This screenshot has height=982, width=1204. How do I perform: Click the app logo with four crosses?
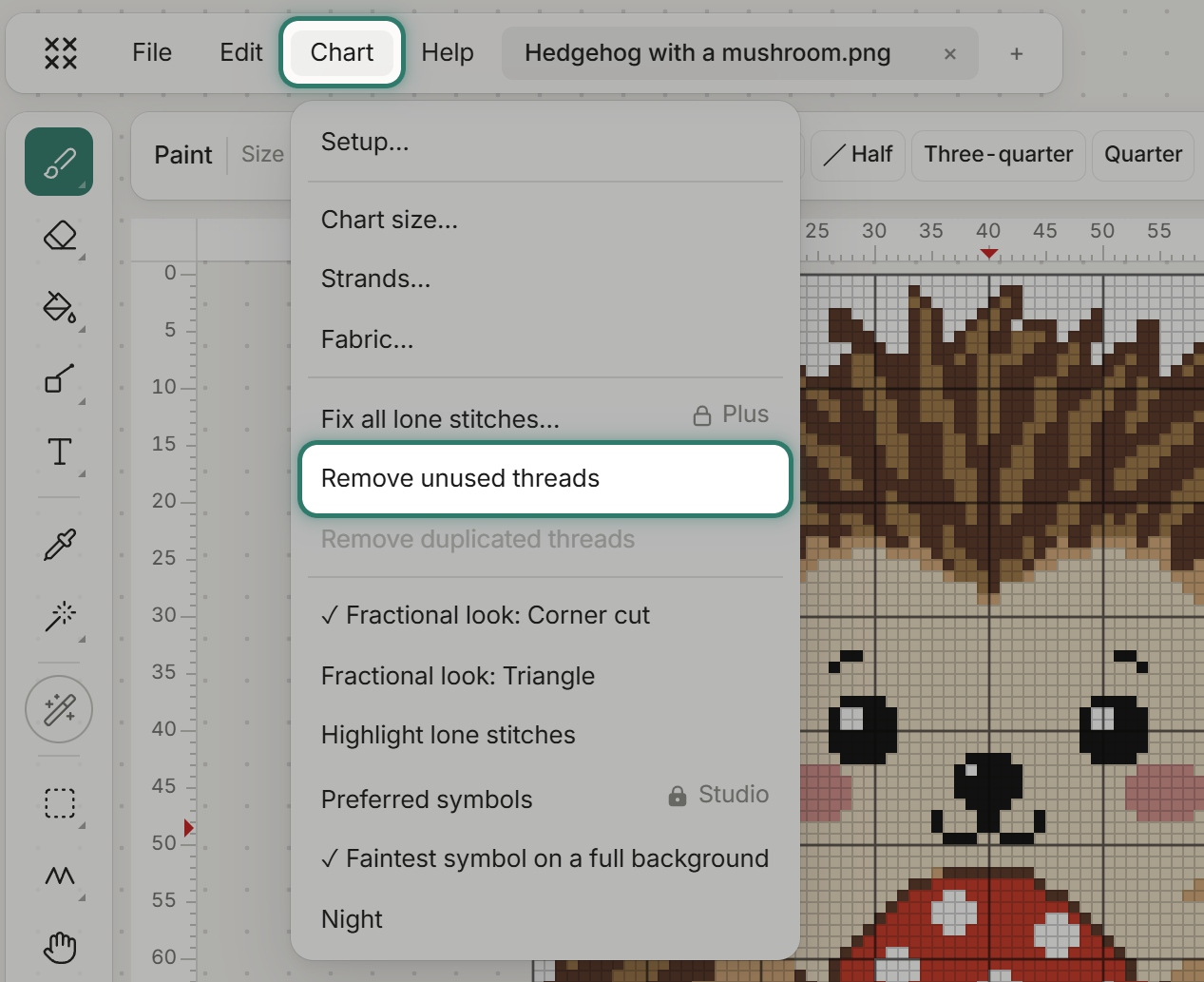click(61, 53)
